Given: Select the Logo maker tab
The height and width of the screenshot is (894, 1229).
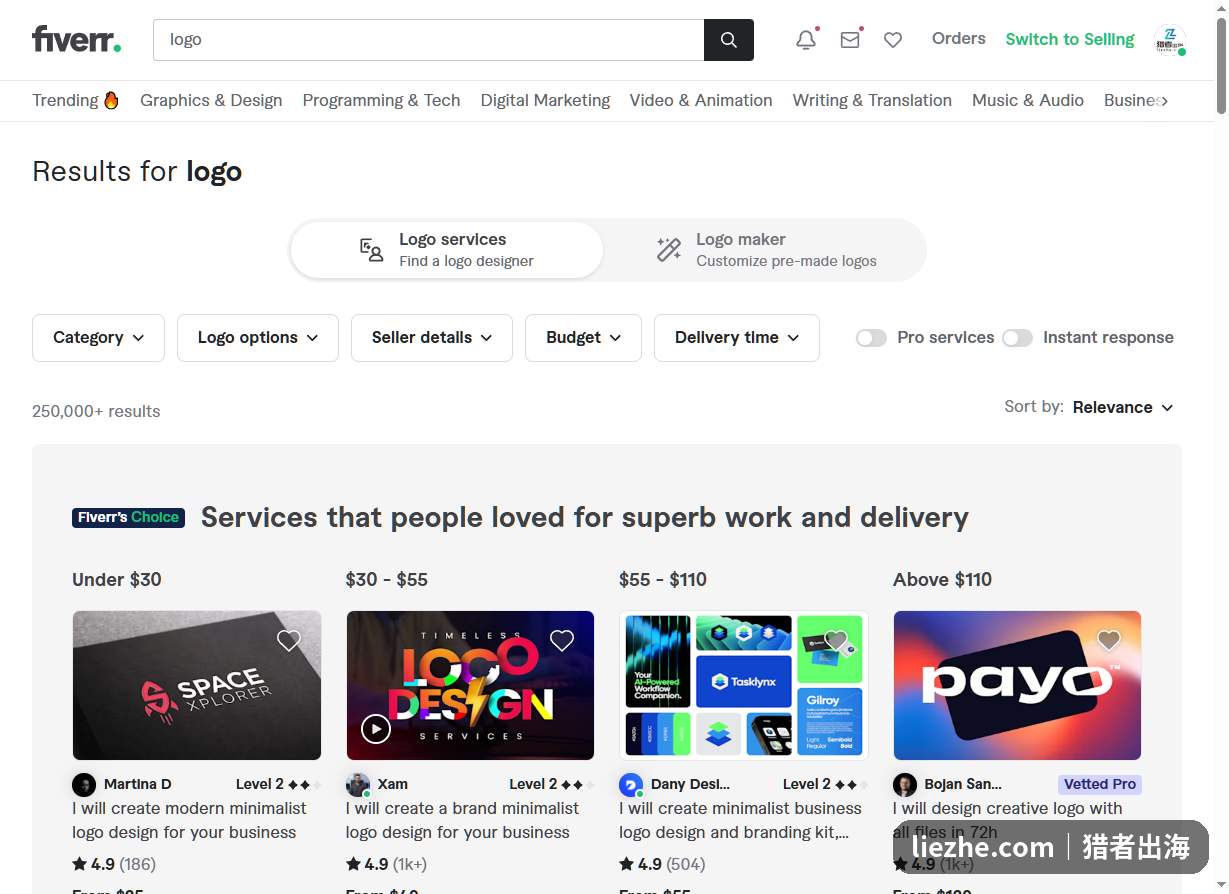Looking at the screenshot, I should (765, 250).
